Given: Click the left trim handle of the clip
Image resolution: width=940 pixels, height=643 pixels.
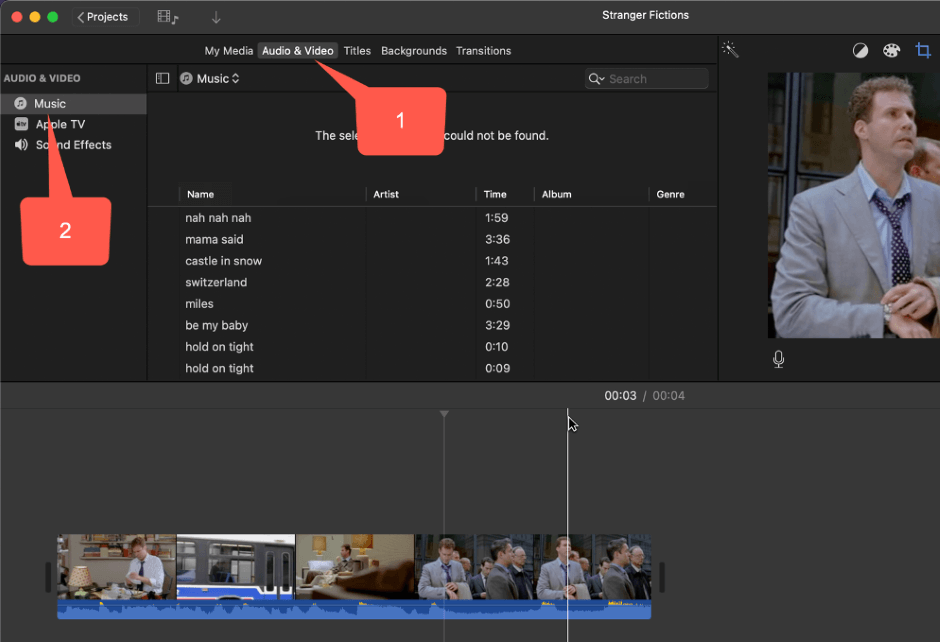Looking at the screenshot, I should click(x=48, y=576).
